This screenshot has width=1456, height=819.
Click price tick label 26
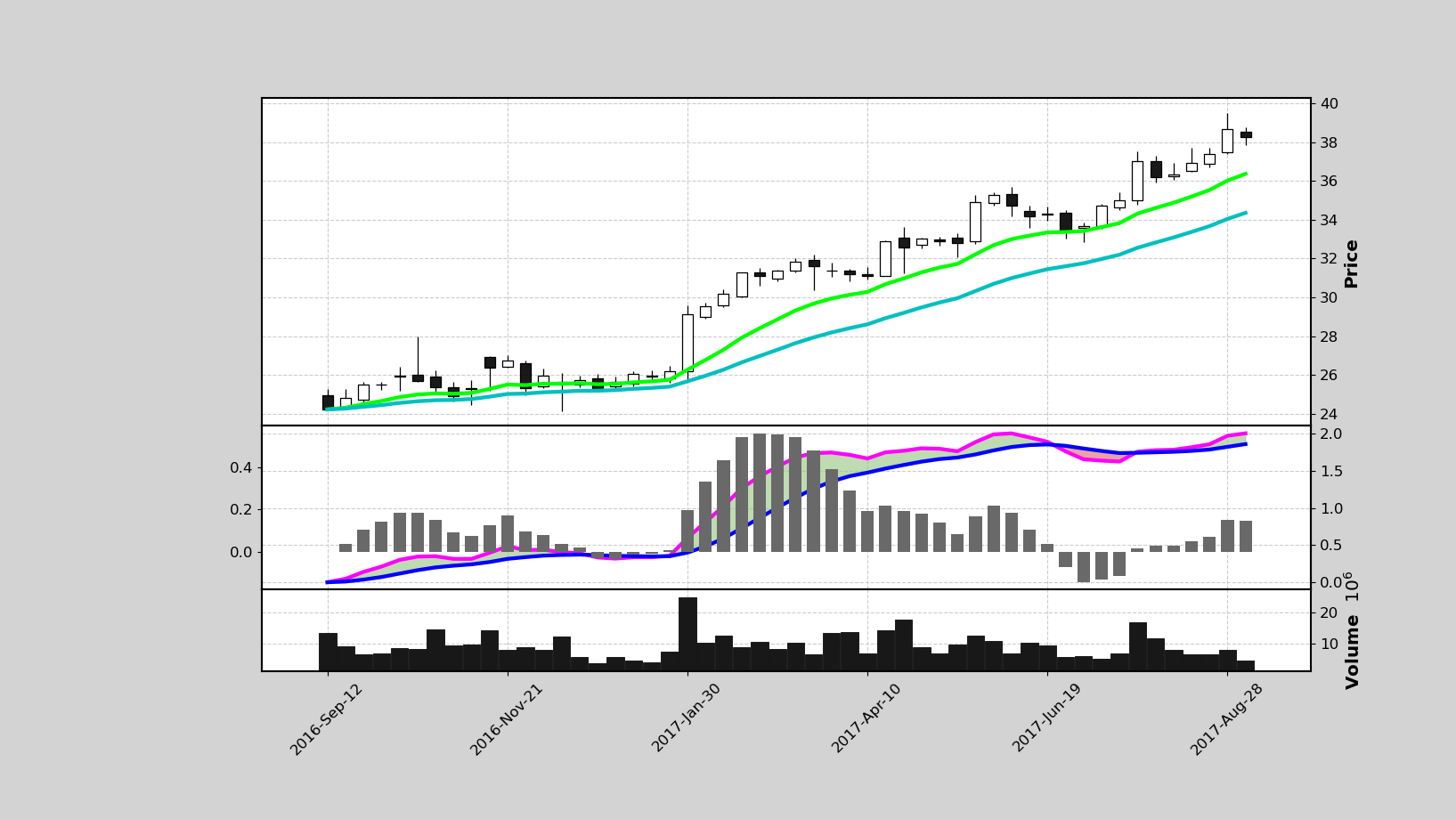pos(1329,376)
